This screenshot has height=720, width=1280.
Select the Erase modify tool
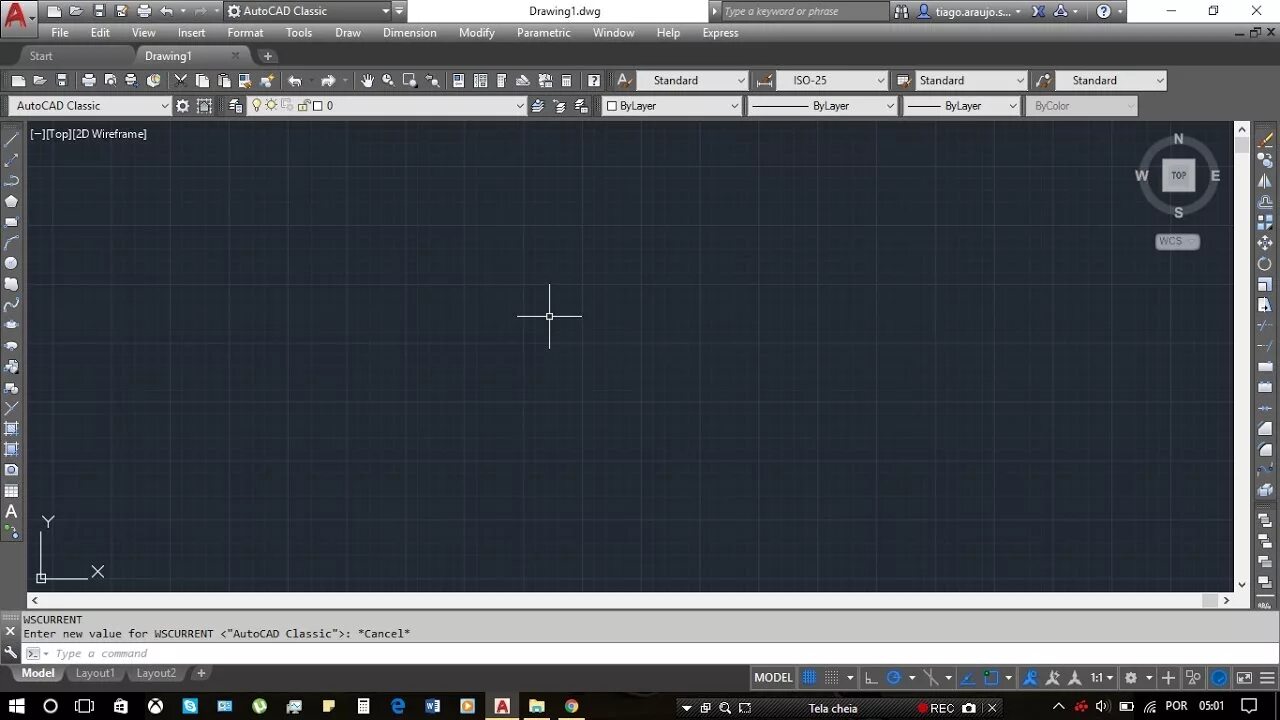click(1265, 139)
